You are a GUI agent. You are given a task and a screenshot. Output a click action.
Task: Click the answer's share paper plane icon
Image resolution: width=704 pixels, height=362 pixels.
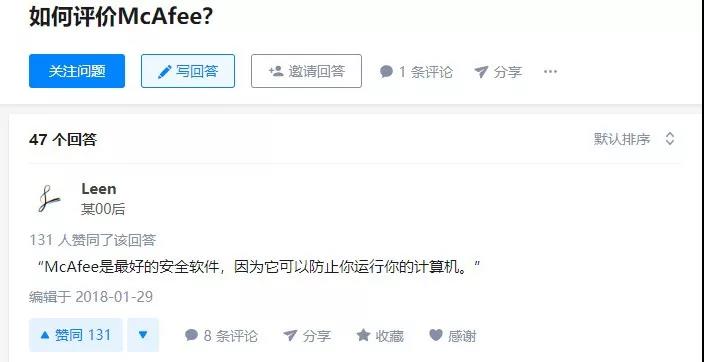click(290, 335)
